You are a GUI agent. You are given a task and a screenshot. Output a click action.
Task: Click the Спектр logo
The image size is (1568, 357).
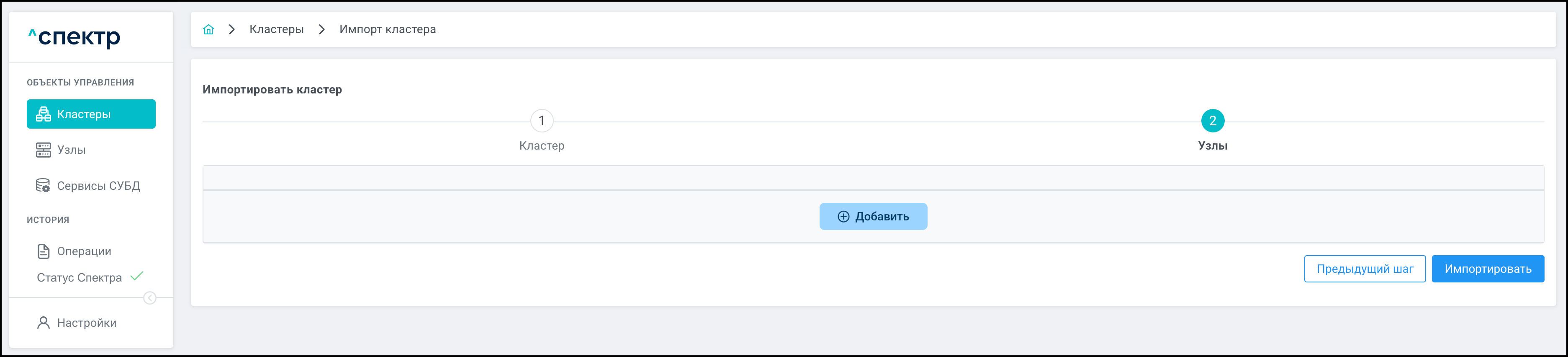pos(74,38)
